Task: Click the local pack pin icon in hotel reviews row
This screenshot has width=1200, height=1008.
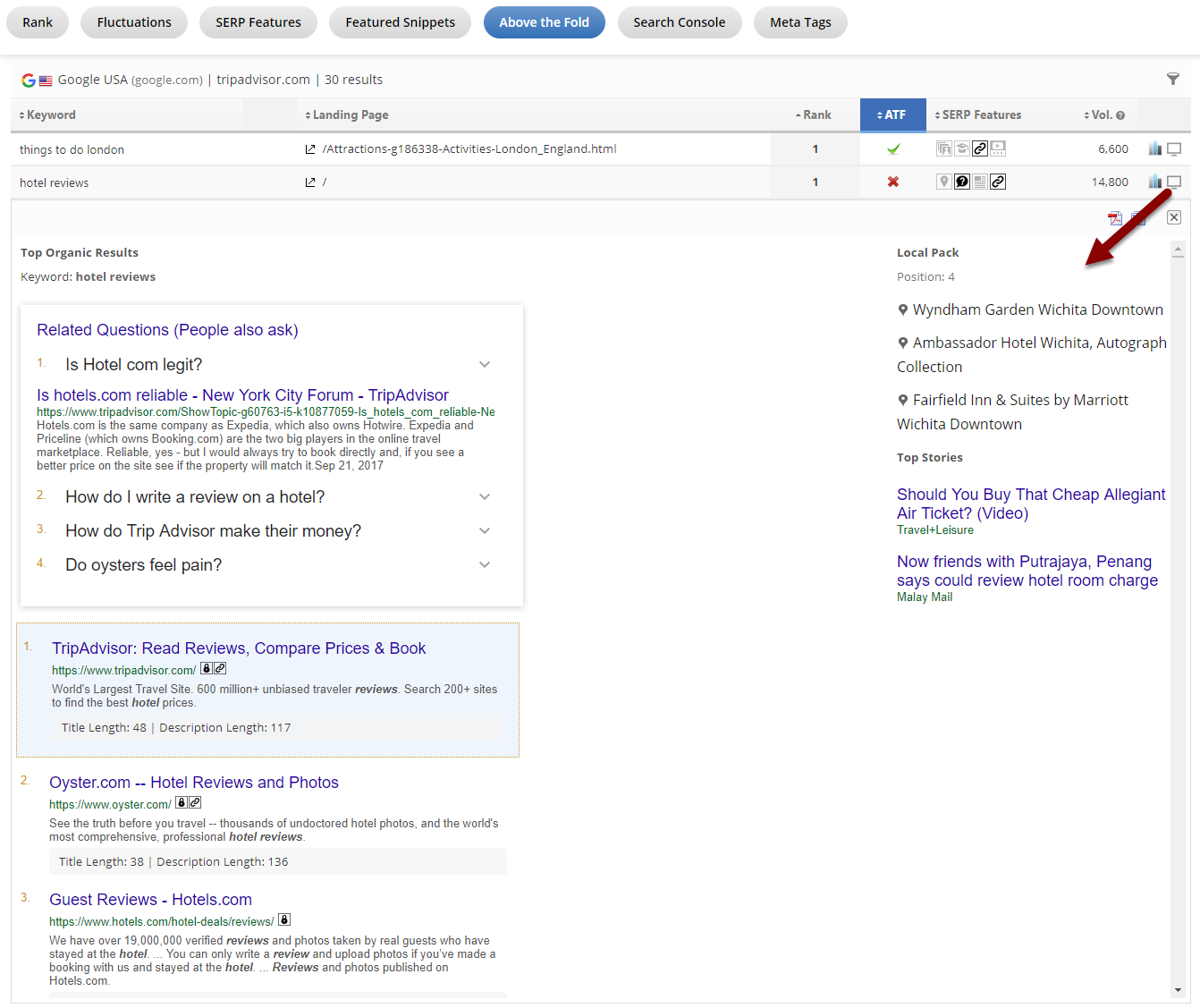Action: [943, 182]
